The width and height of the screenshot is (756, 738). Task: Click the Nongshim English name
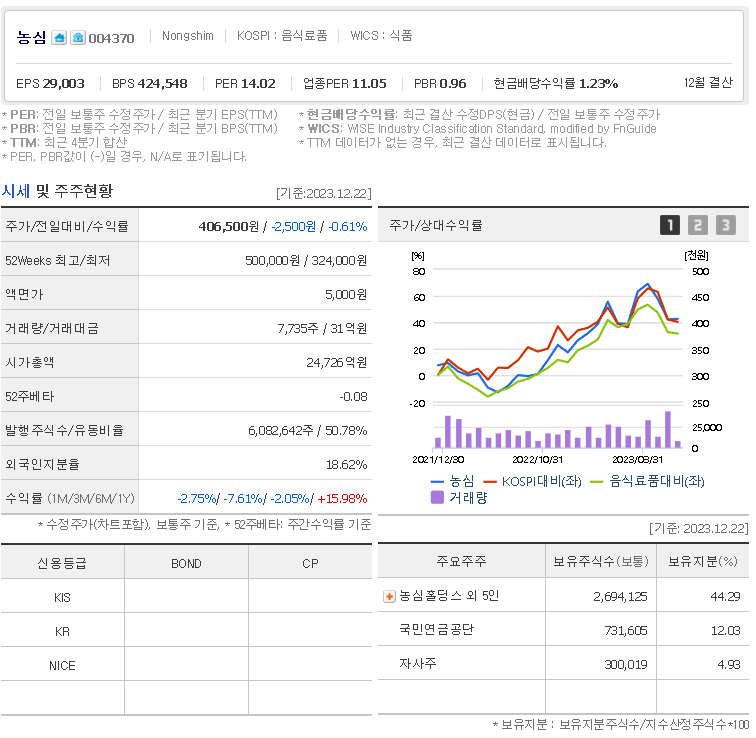click(188, 36)
